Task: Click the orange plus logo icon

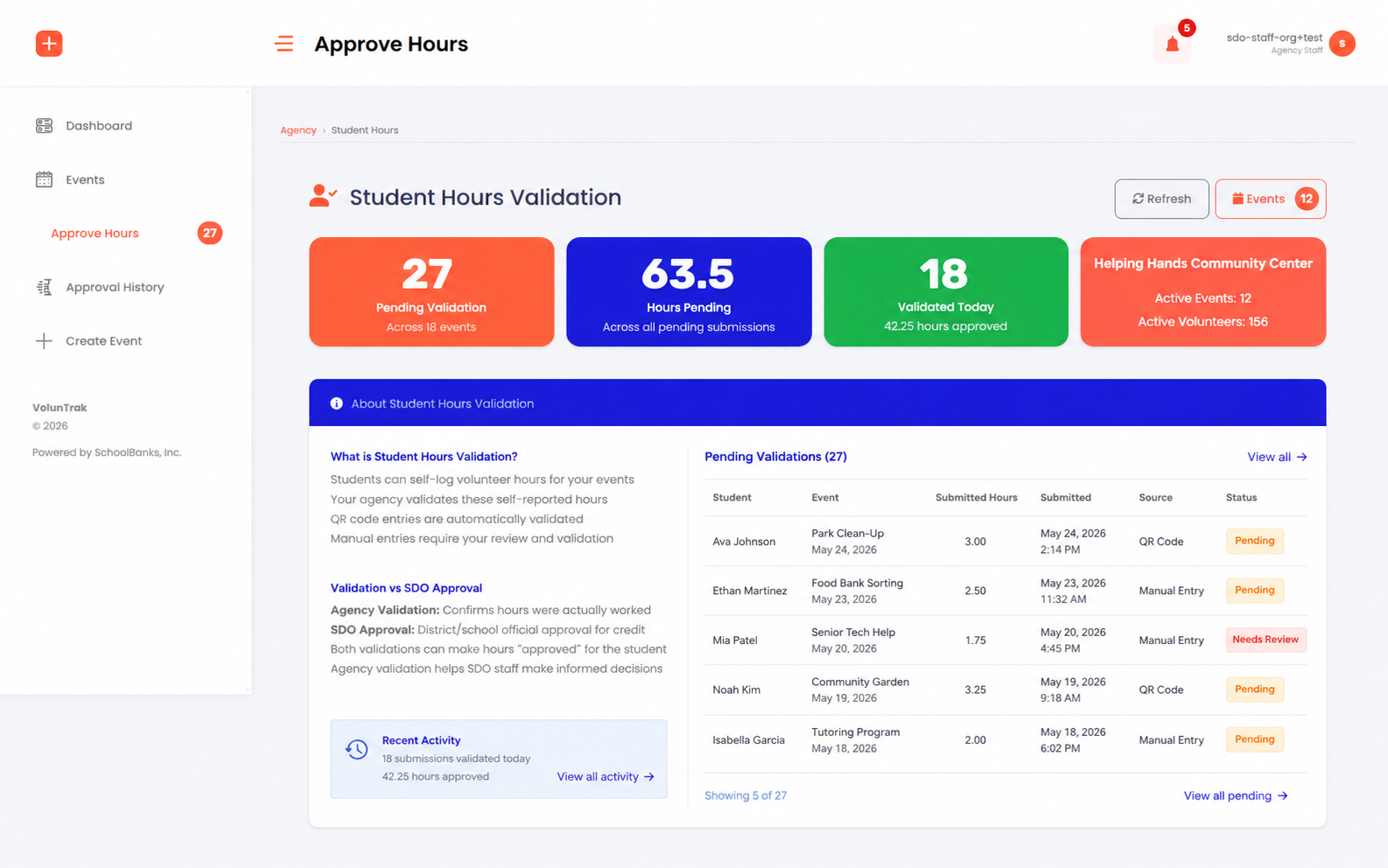Action: pos(49,43)
